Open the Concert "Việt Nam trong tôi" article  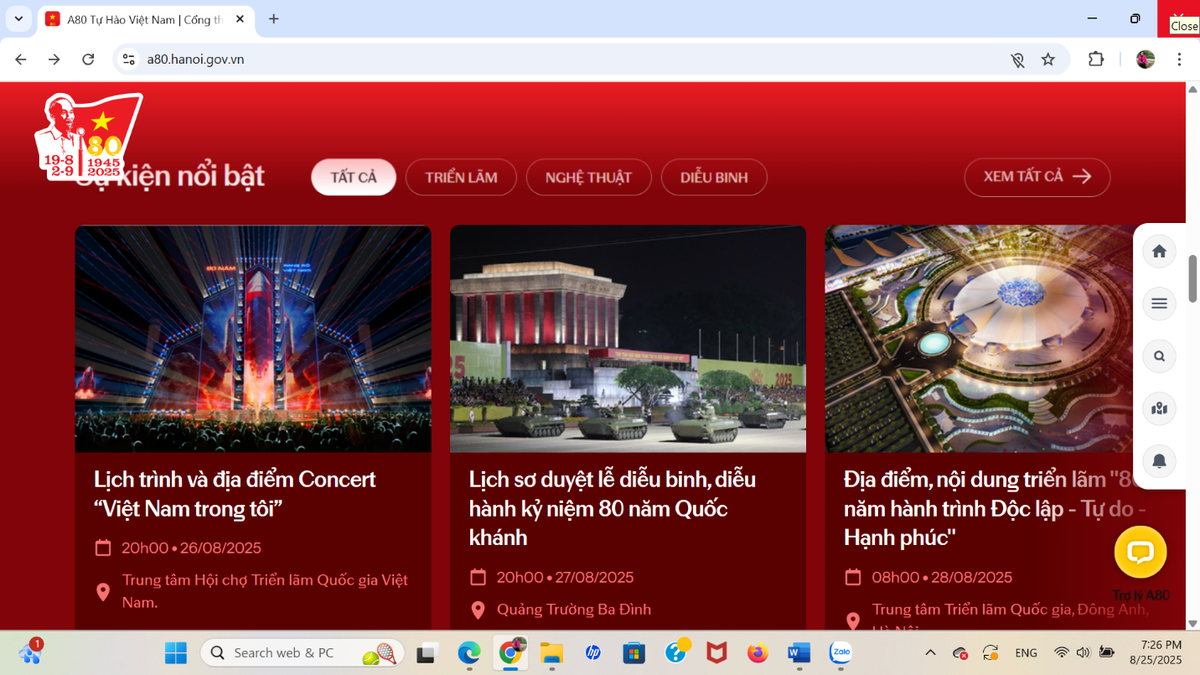click(235, 494)
